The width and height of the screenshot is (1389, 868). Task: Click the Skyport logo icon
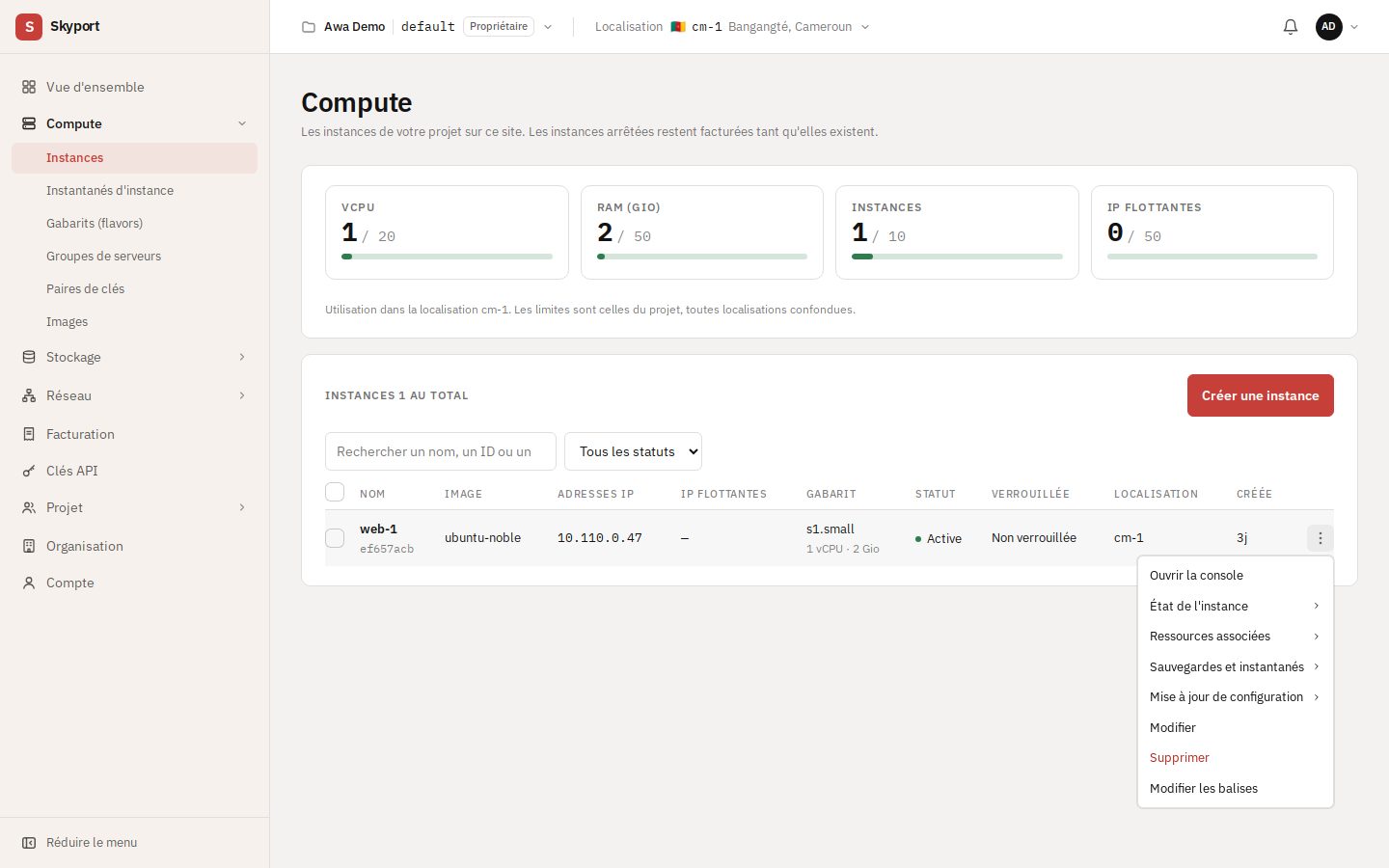(x=29, y=27)
